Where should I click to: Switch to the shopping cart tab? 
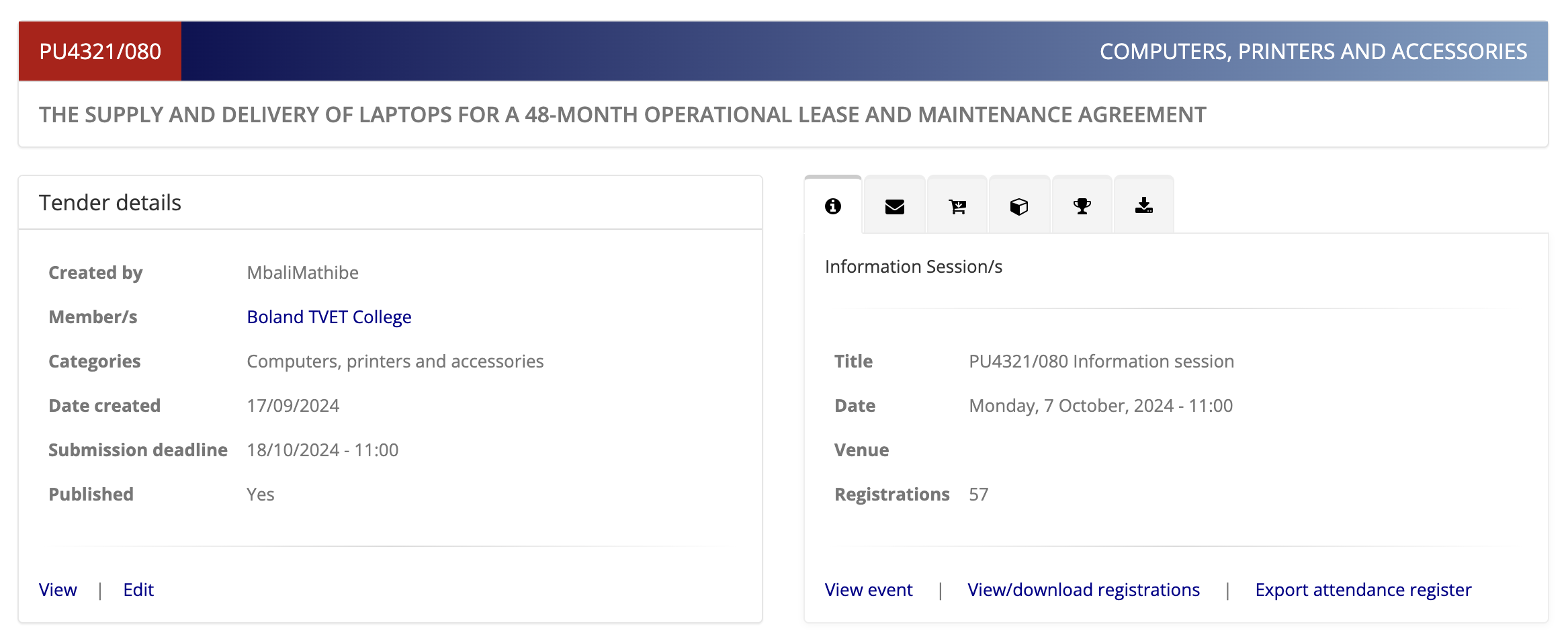click(957, 206)
